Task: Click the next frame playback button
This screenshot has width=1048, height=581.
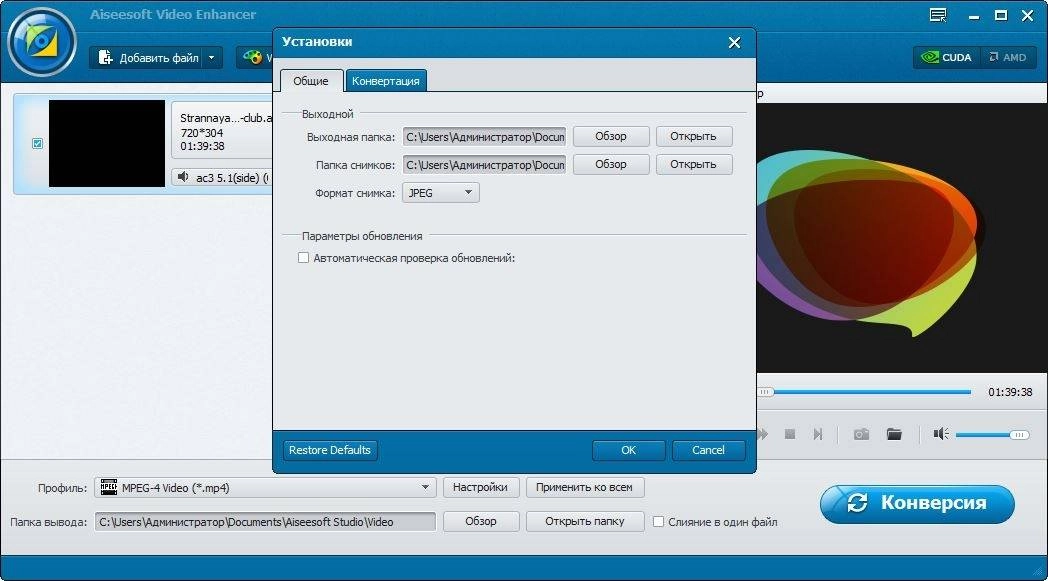Action: tap(818, 435)
